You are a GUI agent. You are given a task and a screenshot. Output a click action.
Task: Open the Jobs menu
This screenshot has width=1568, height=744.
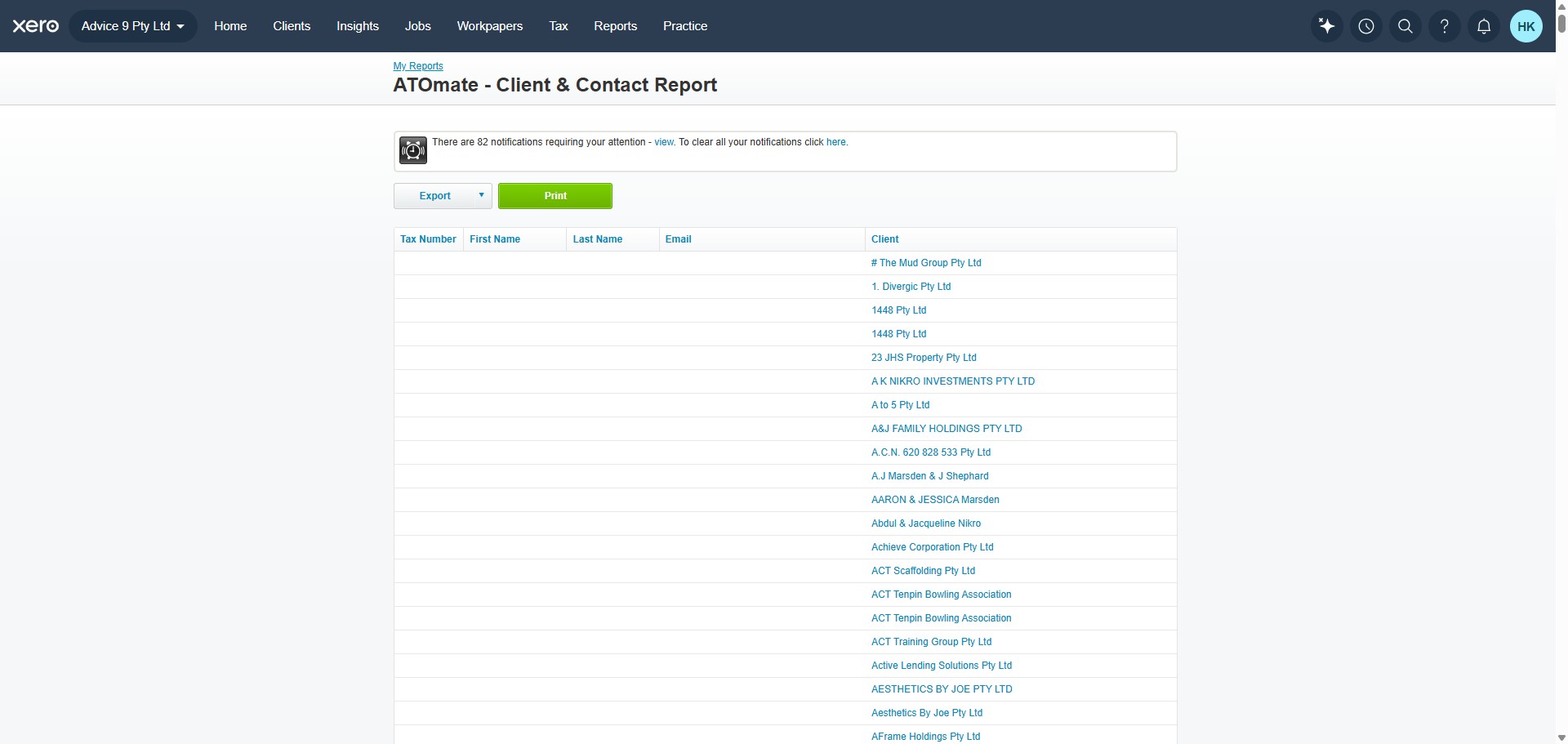tap(417, 26)
